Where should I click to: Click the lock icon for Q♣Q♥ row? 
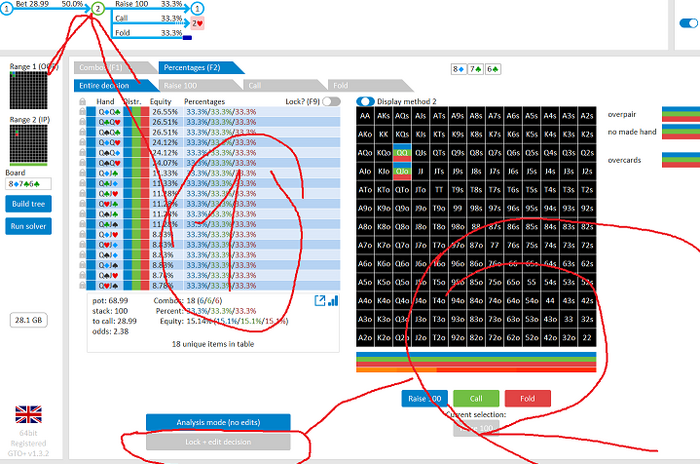click(x=82, y=122)
